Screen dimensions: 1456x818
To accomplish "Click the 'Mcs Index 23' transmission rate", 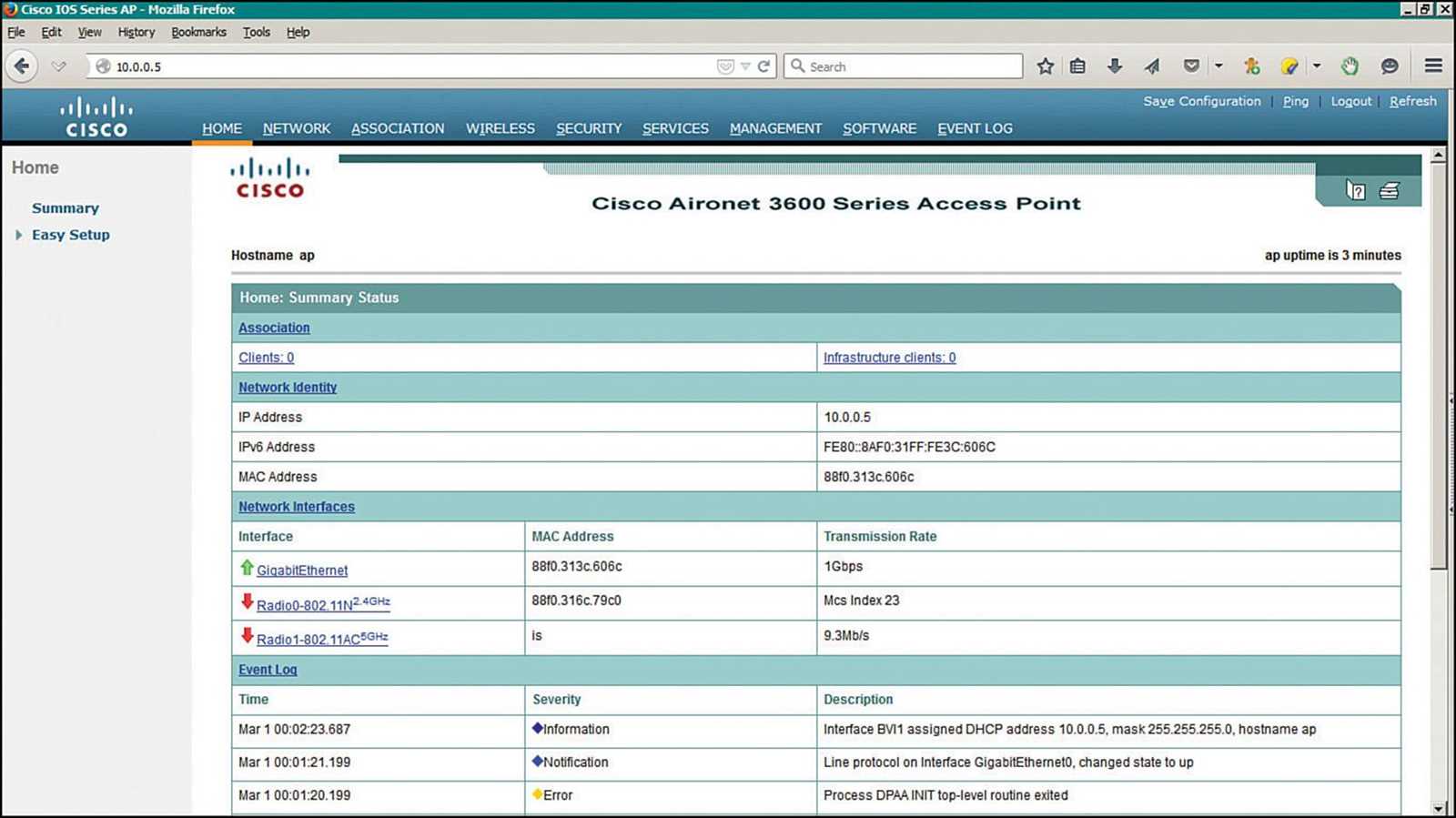I will [861, 601].
